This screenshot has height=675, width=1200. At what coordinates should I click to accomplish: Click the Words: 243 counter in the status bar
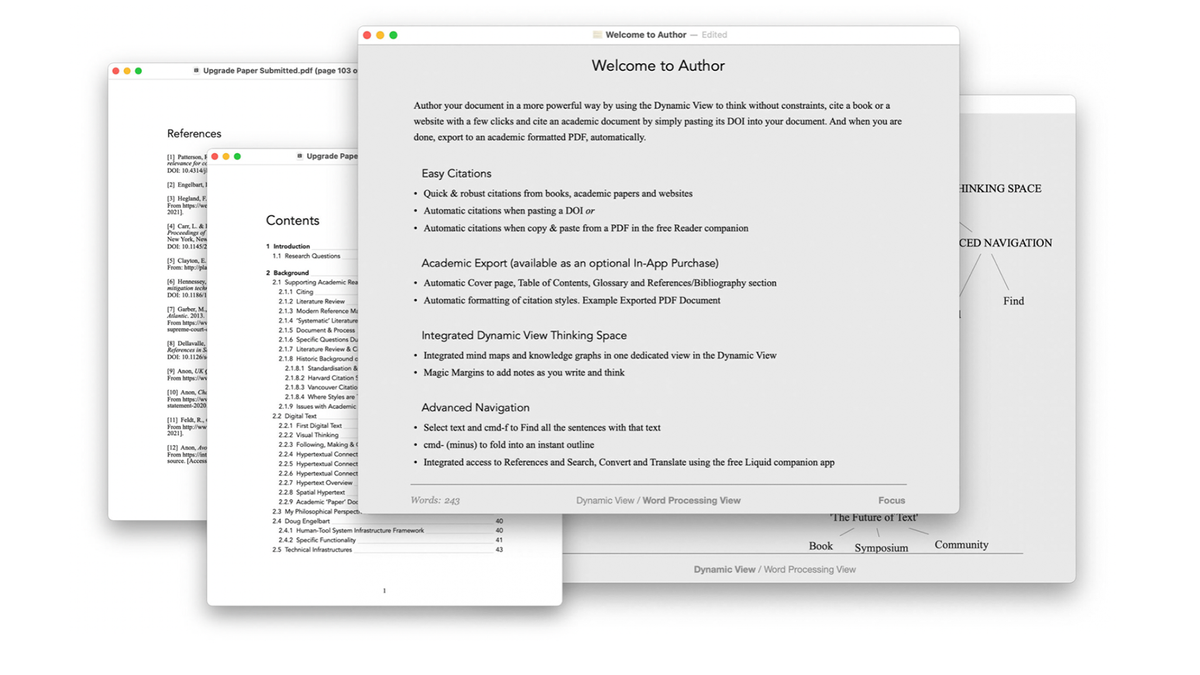pyautogui.click(x=434, y=499)
